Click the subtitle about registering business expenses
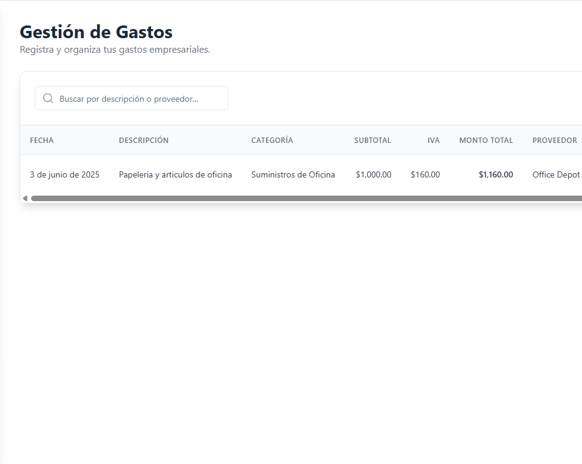Screen dimensions: 582x464 (115, 50)
